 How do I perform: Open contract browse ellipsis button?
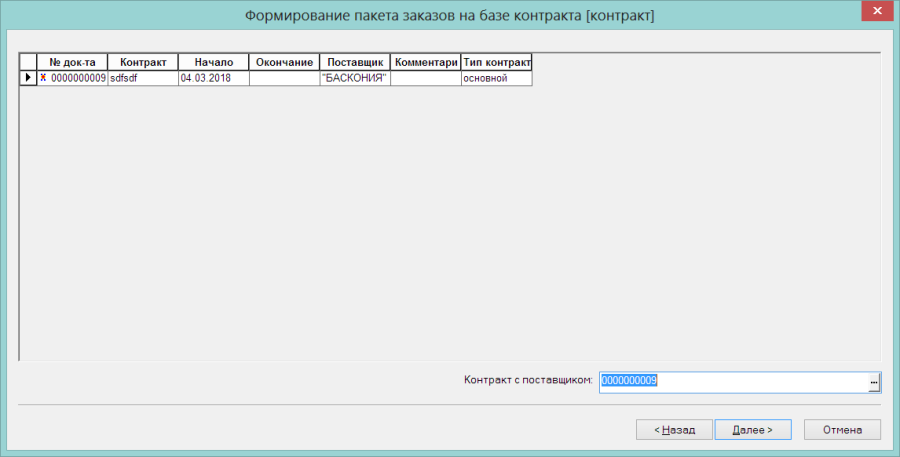874,382
